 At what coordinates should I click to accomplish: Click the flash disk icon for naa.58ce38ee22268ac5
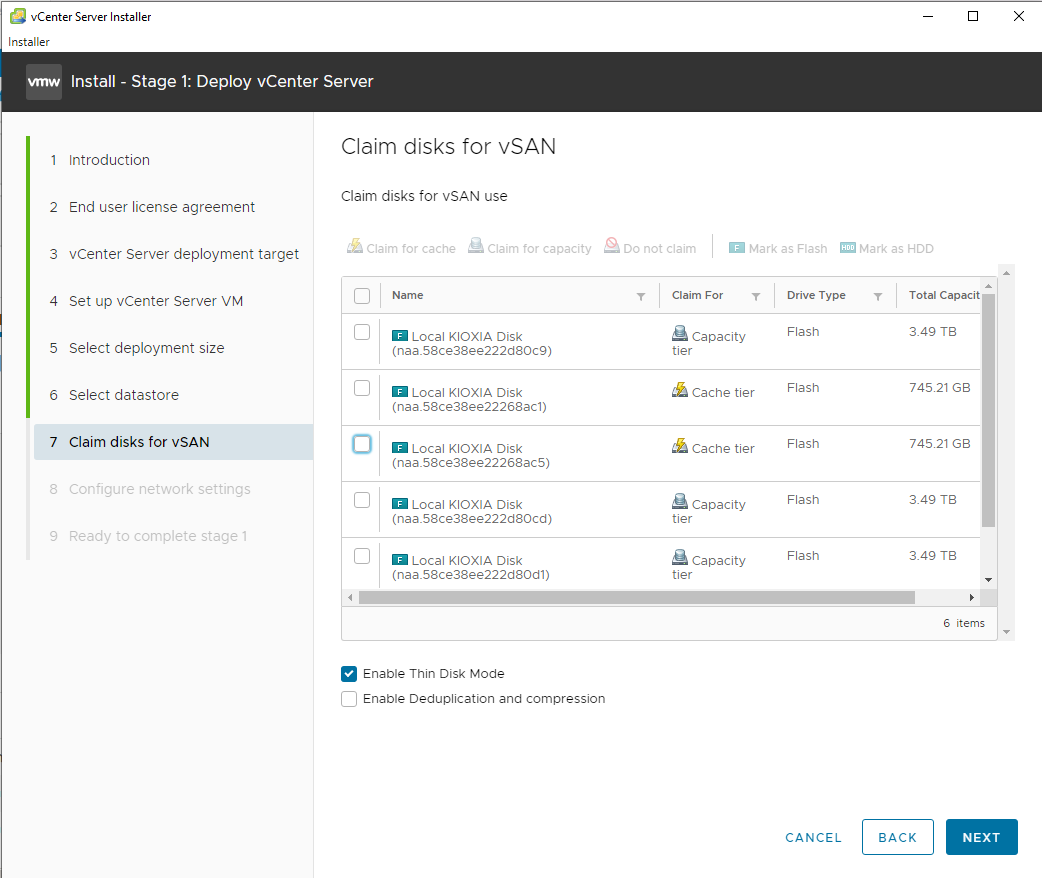point(399,447)
